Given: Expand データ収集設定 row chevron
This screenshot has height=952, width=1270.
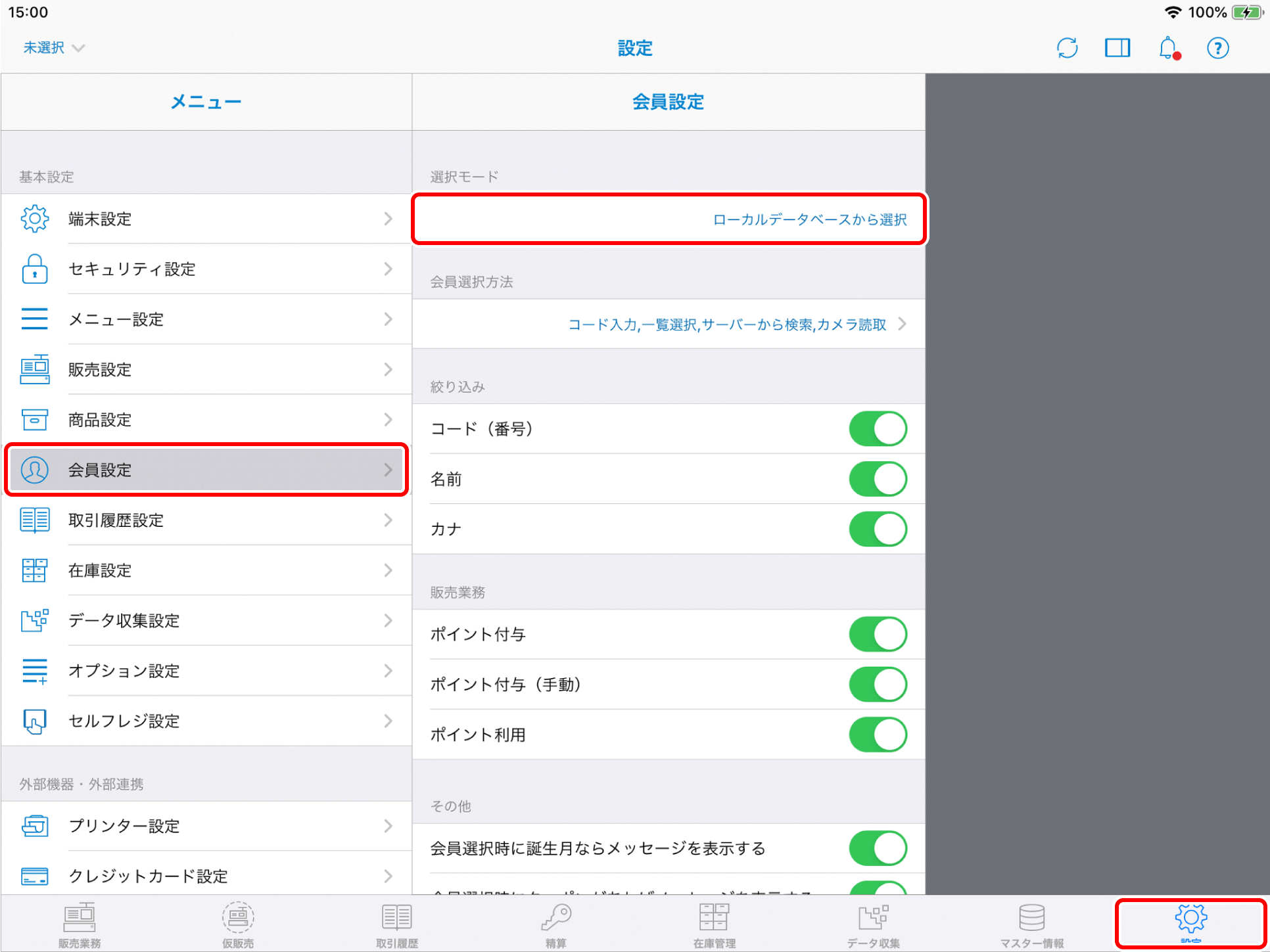Looking at the screenshot, I should point(388,621).
